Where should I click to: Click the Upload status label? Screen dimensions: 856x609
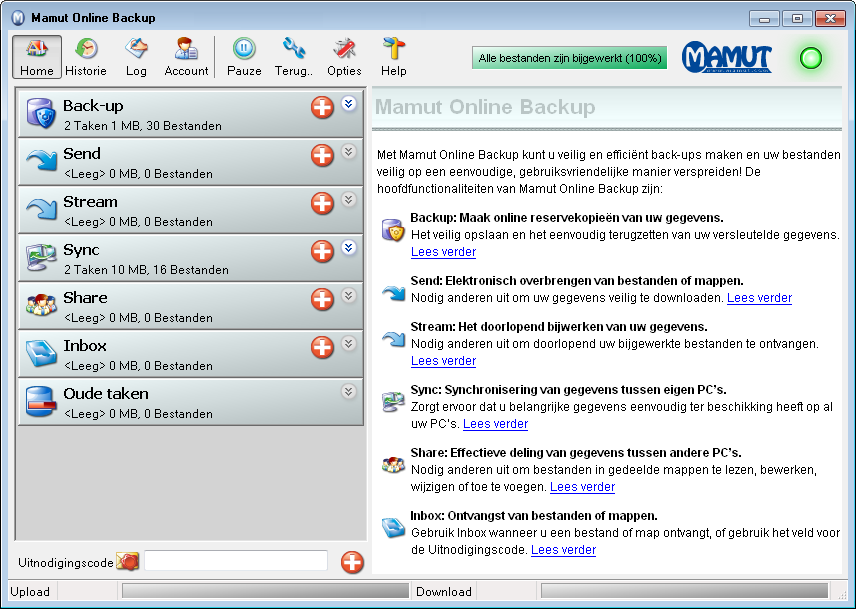(x=30, y=592)
